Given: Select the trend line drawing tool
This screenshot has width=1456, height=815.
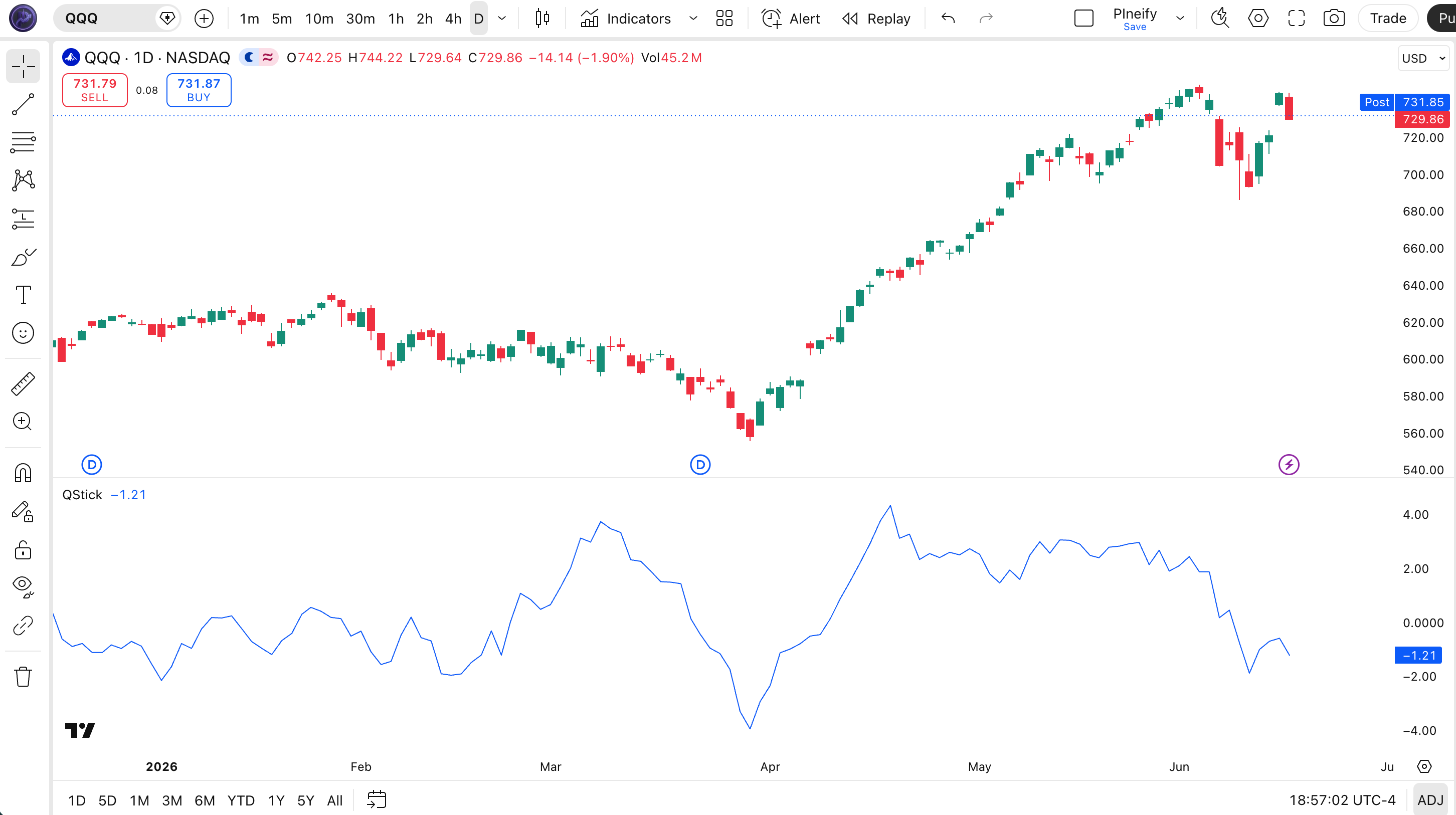Looking at the screenshot, I should pos(23,105).
